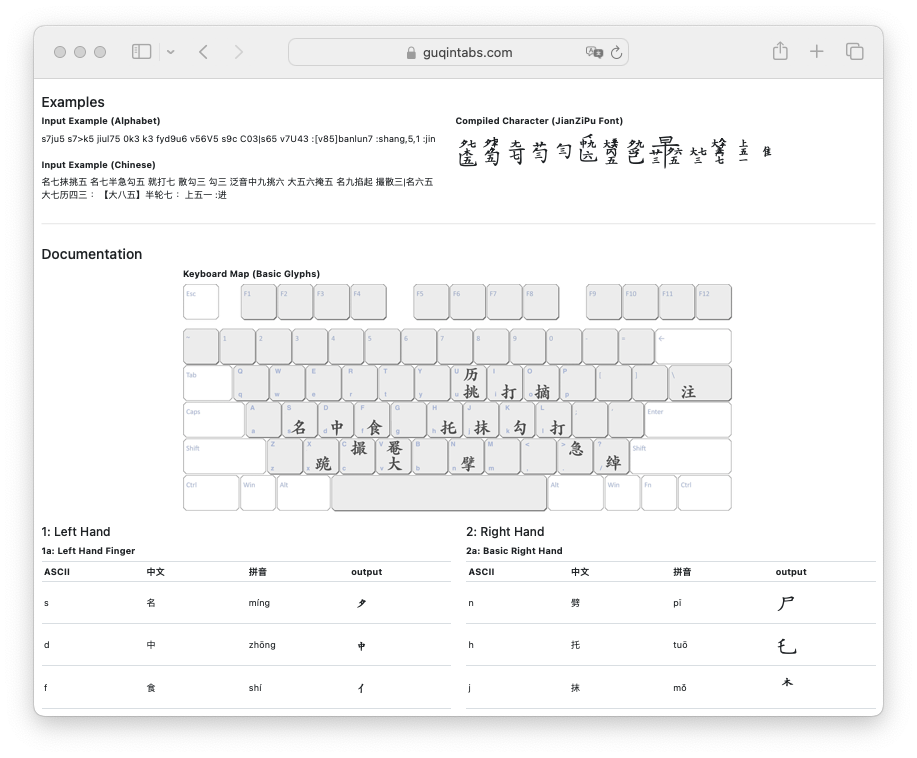Expand the tab group dropdown arrow
Screen dimensions: 917x758
click(x=171, y=52)
